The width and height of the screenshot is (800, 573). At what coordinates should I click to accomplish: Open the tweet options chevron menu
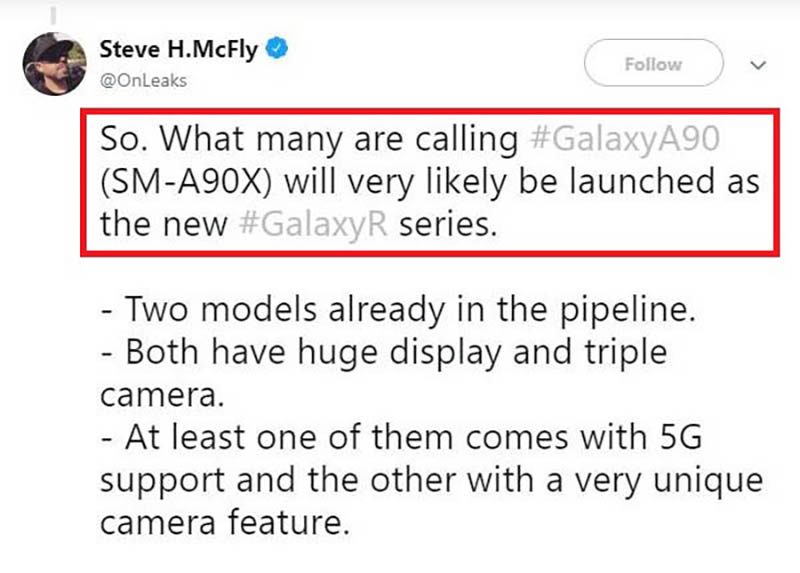pos(757,65)
